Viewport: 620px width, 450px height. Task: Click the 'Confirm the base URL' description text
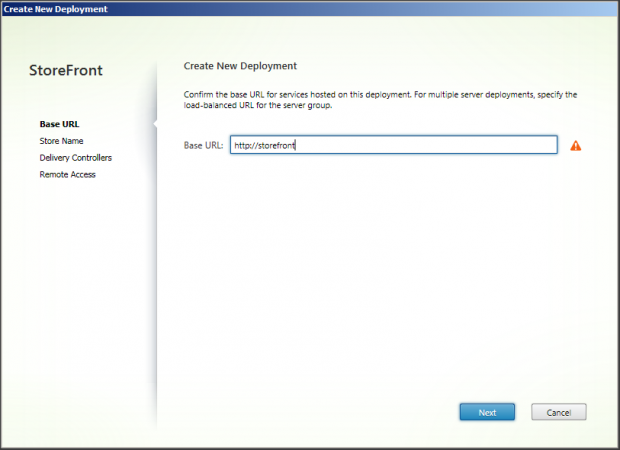[380, 100]
